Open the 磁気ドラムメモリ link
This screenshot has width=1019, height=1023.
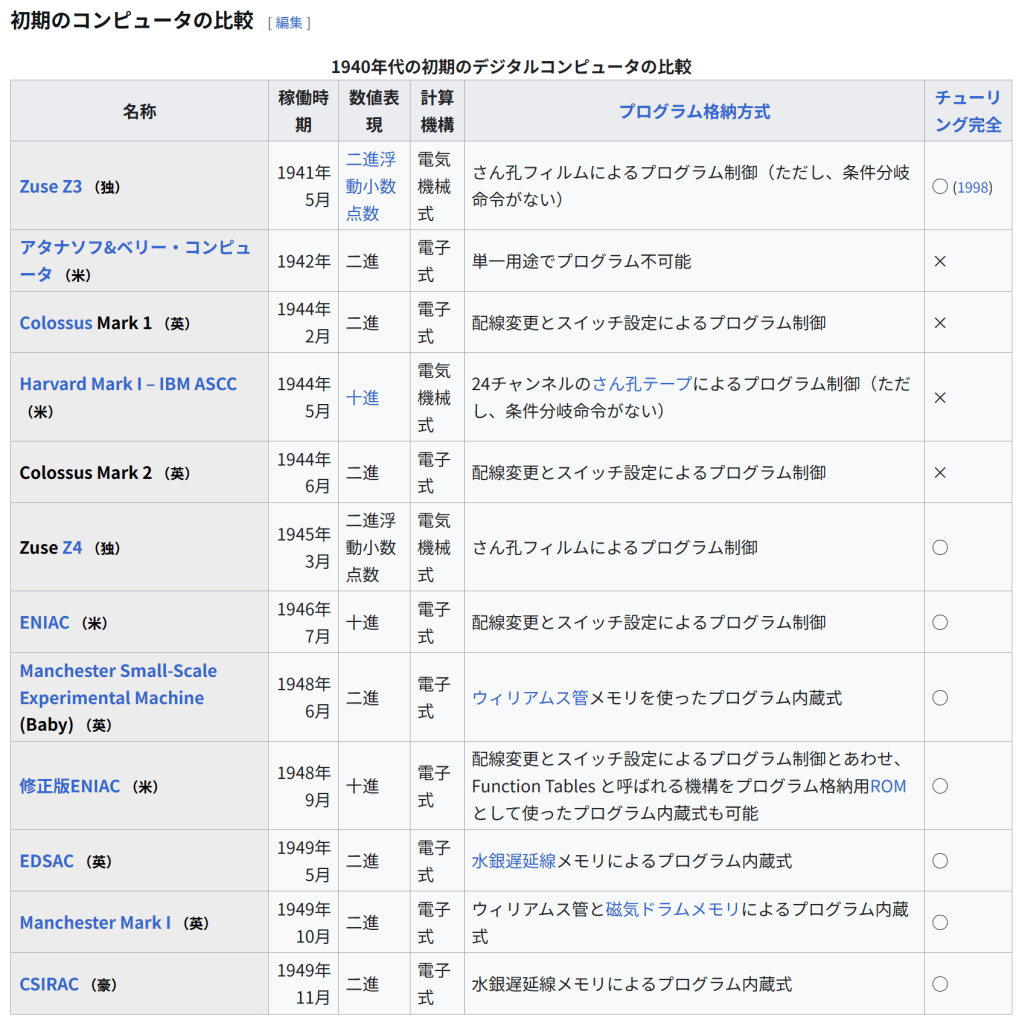click(x=672, y=909)
